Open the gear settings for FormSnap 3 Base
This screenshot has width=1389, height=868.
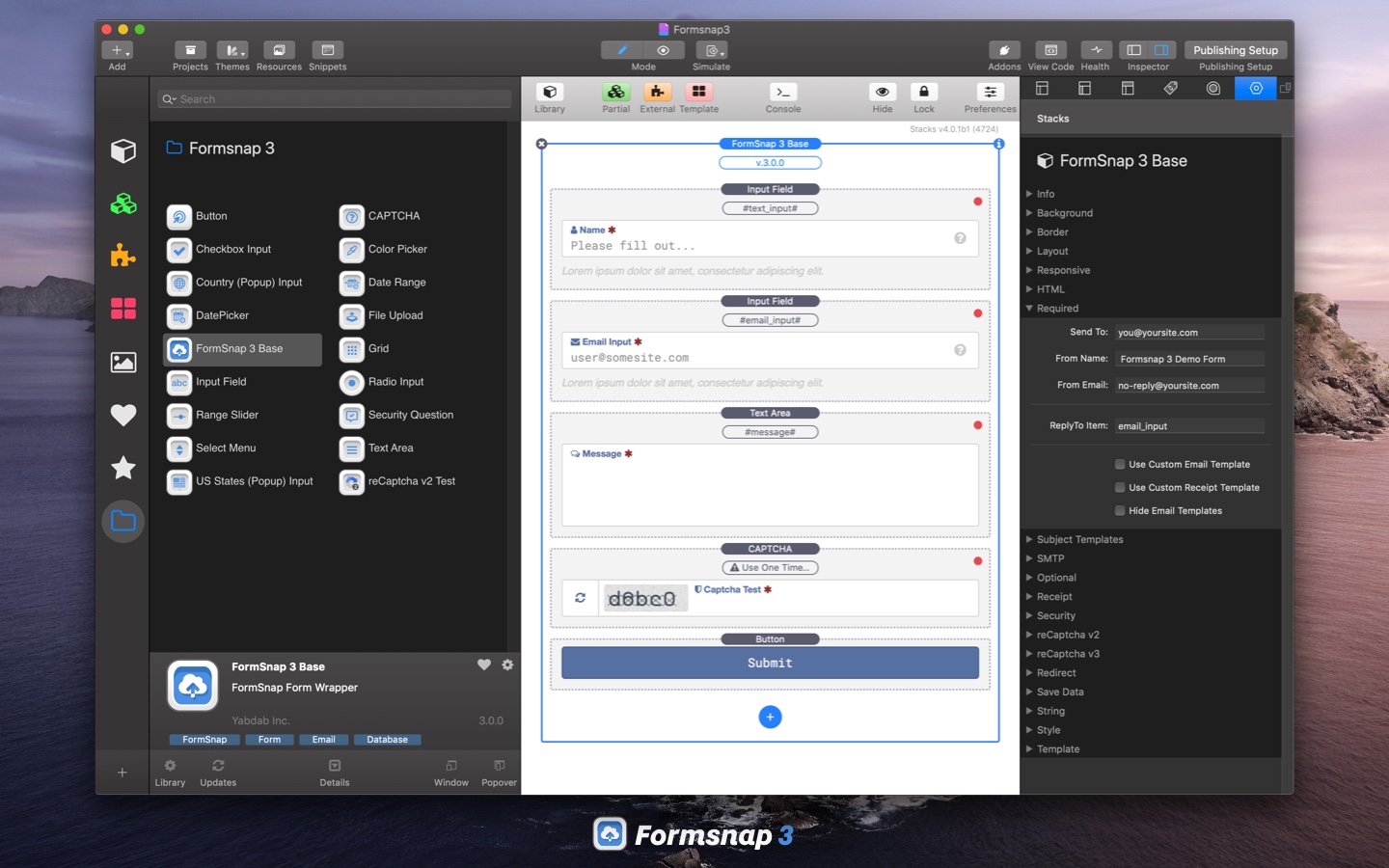507,665
